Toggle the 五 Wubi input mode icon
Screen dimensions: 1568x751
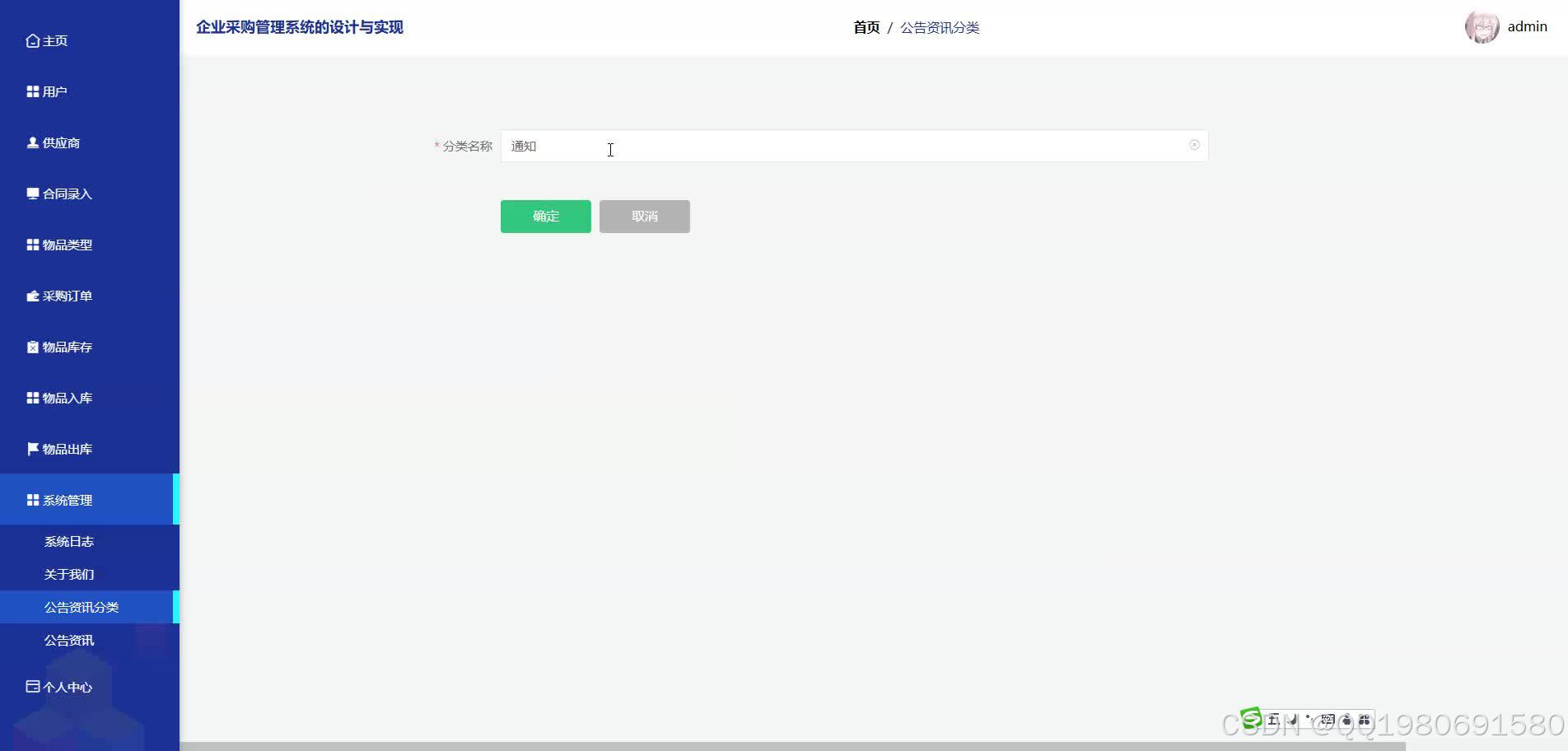tap(1273, 720)
